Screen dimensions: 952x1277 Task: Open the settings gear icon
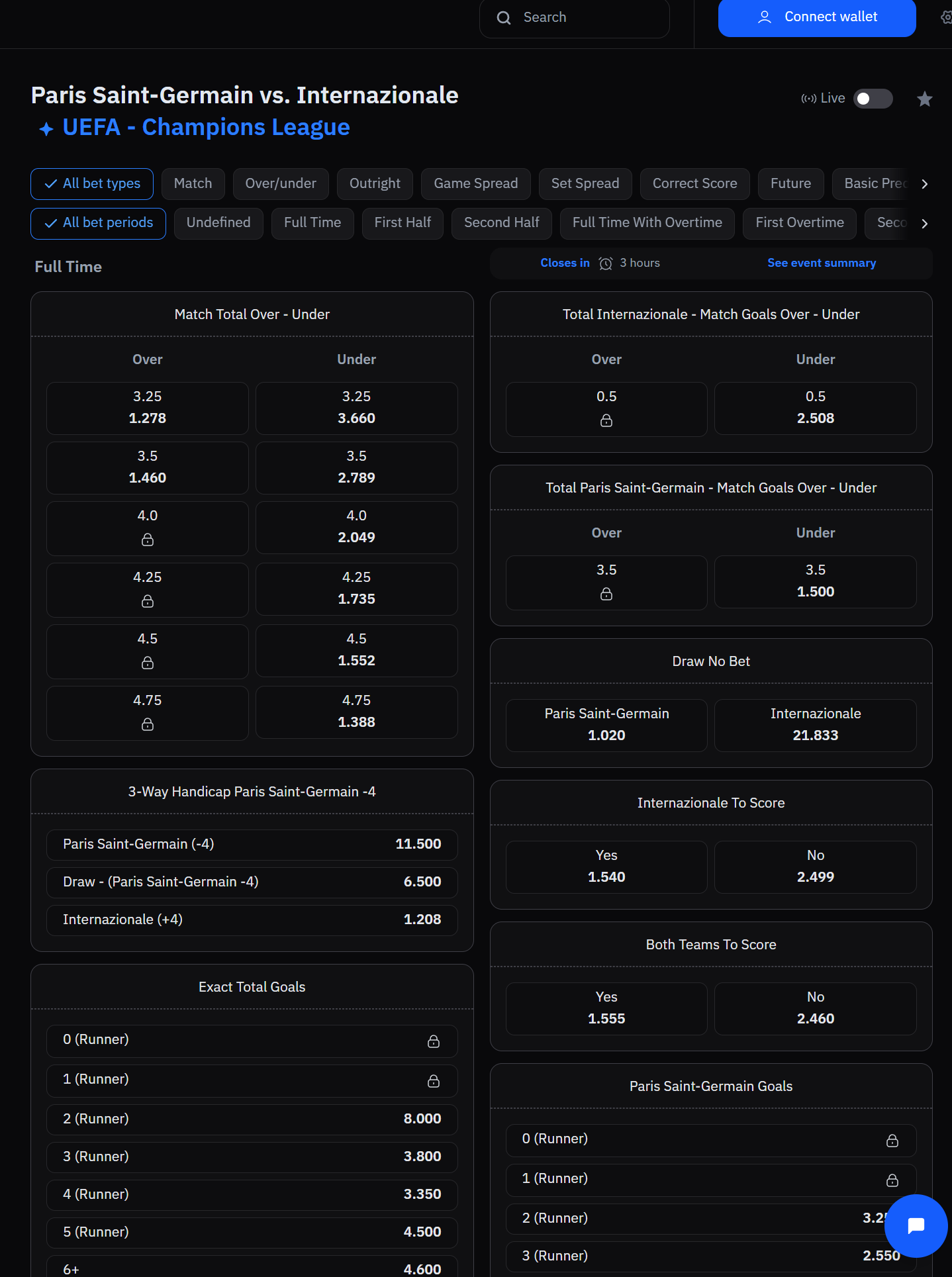947,18
